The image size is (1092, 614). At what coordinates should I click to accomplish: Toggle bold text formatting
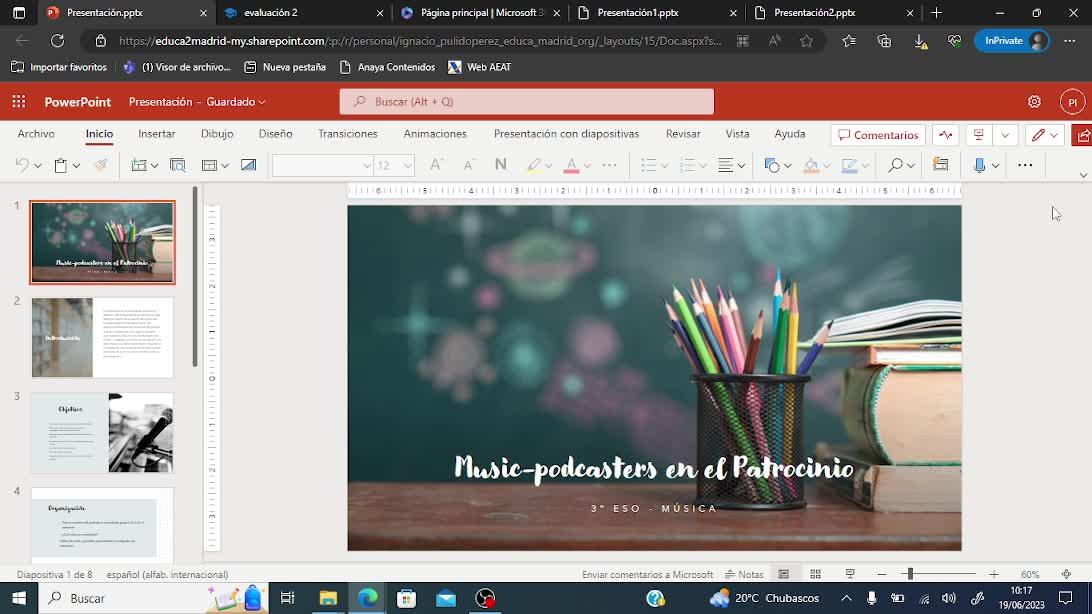coord(500,165)
